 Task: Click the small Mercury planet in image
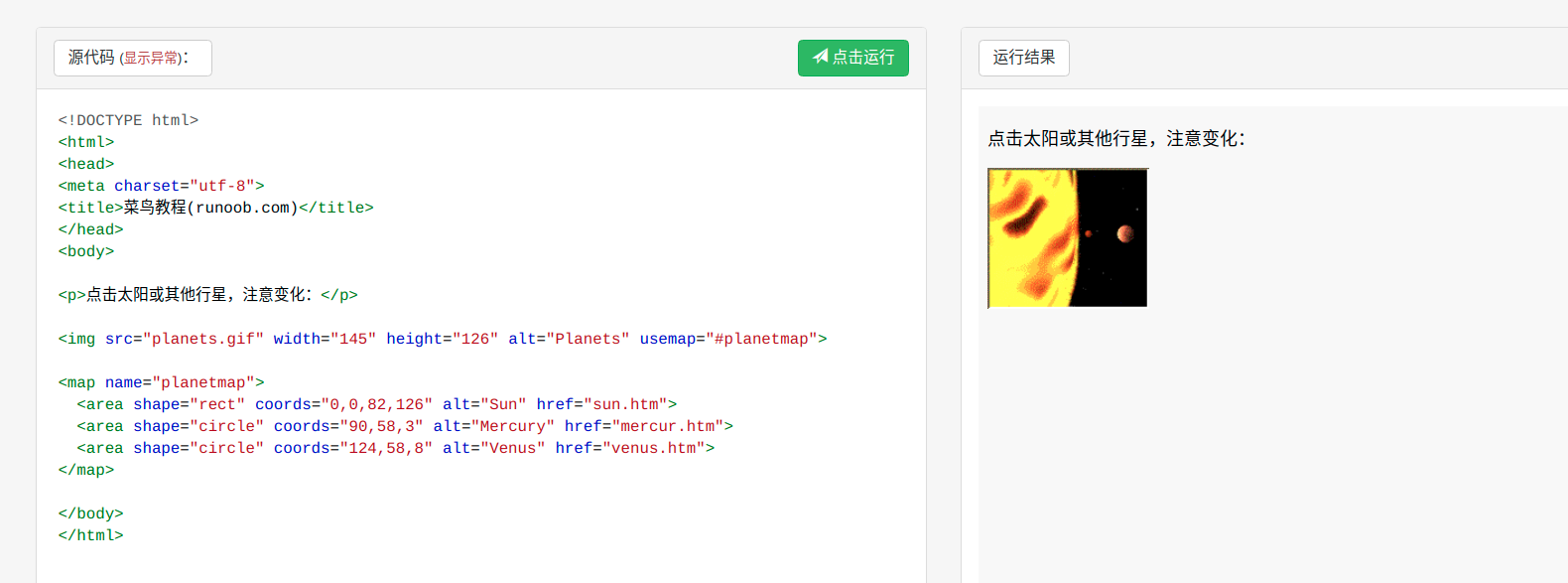1089,233
